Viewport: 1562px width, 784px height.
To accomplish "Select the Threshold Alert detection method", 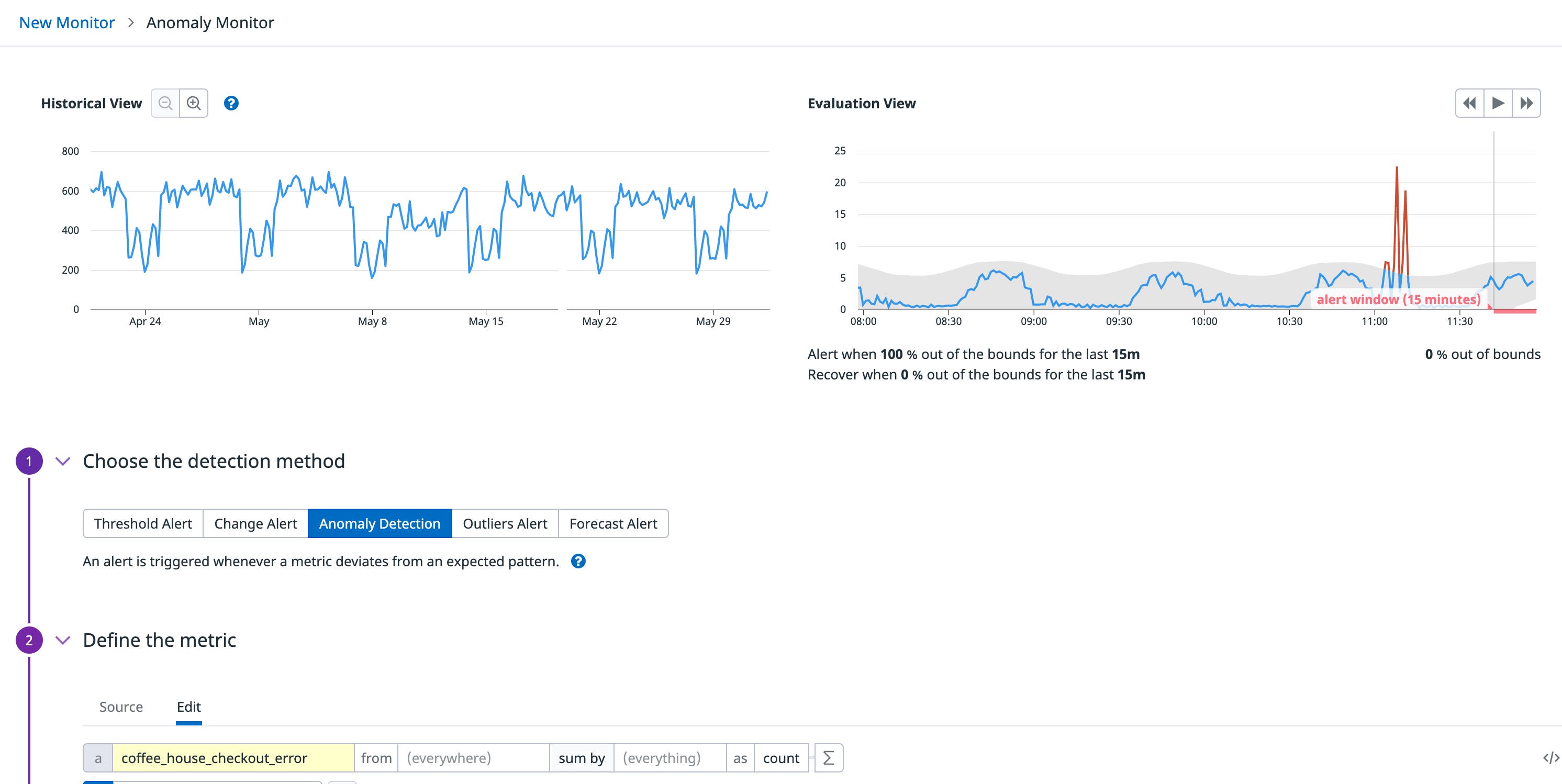I will (143, 523).
